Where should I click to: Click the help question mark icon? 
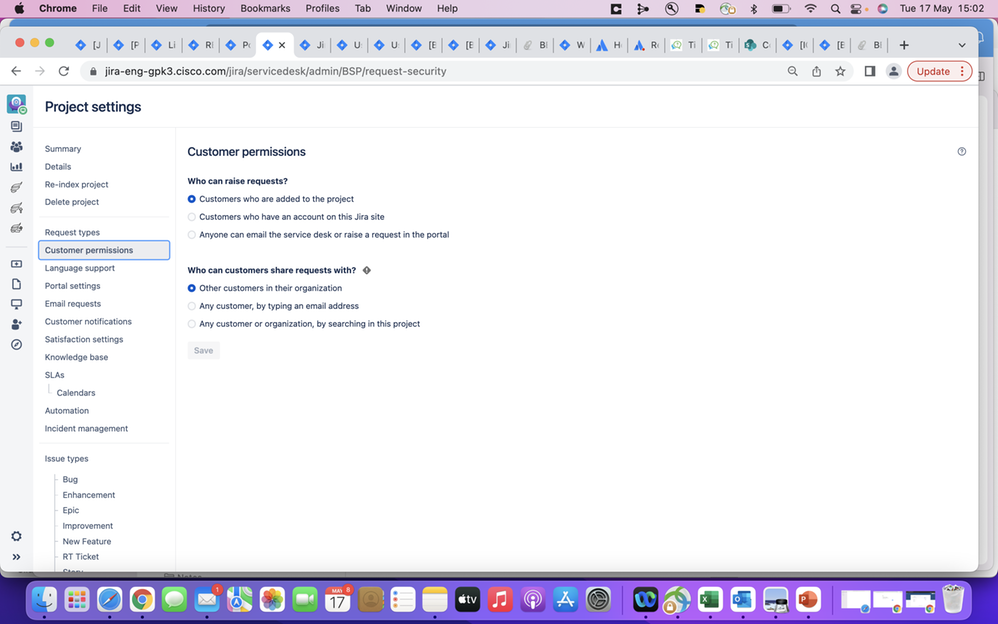pos(961,150)
